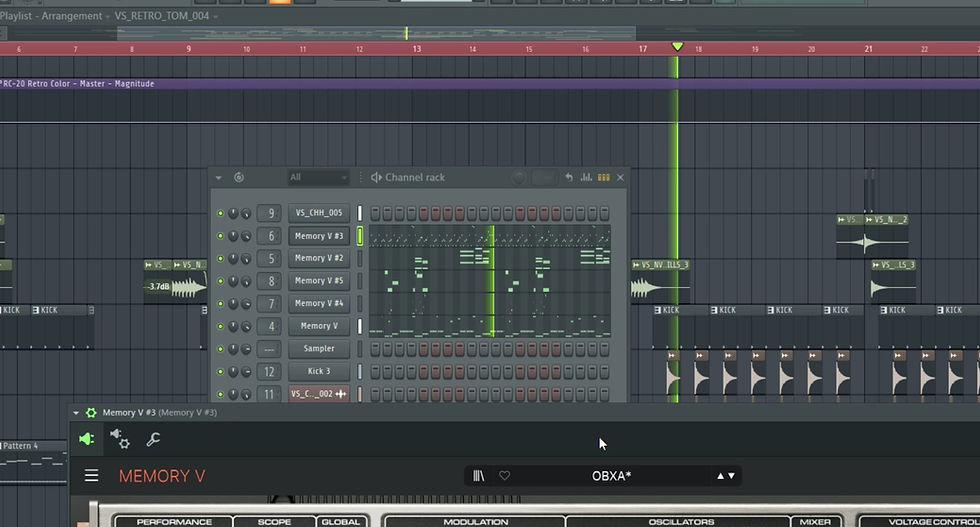The height and width of the screenshot is (527, 980).
Task: Click the channel select light for Memory V #3
Action: point(359,236)
